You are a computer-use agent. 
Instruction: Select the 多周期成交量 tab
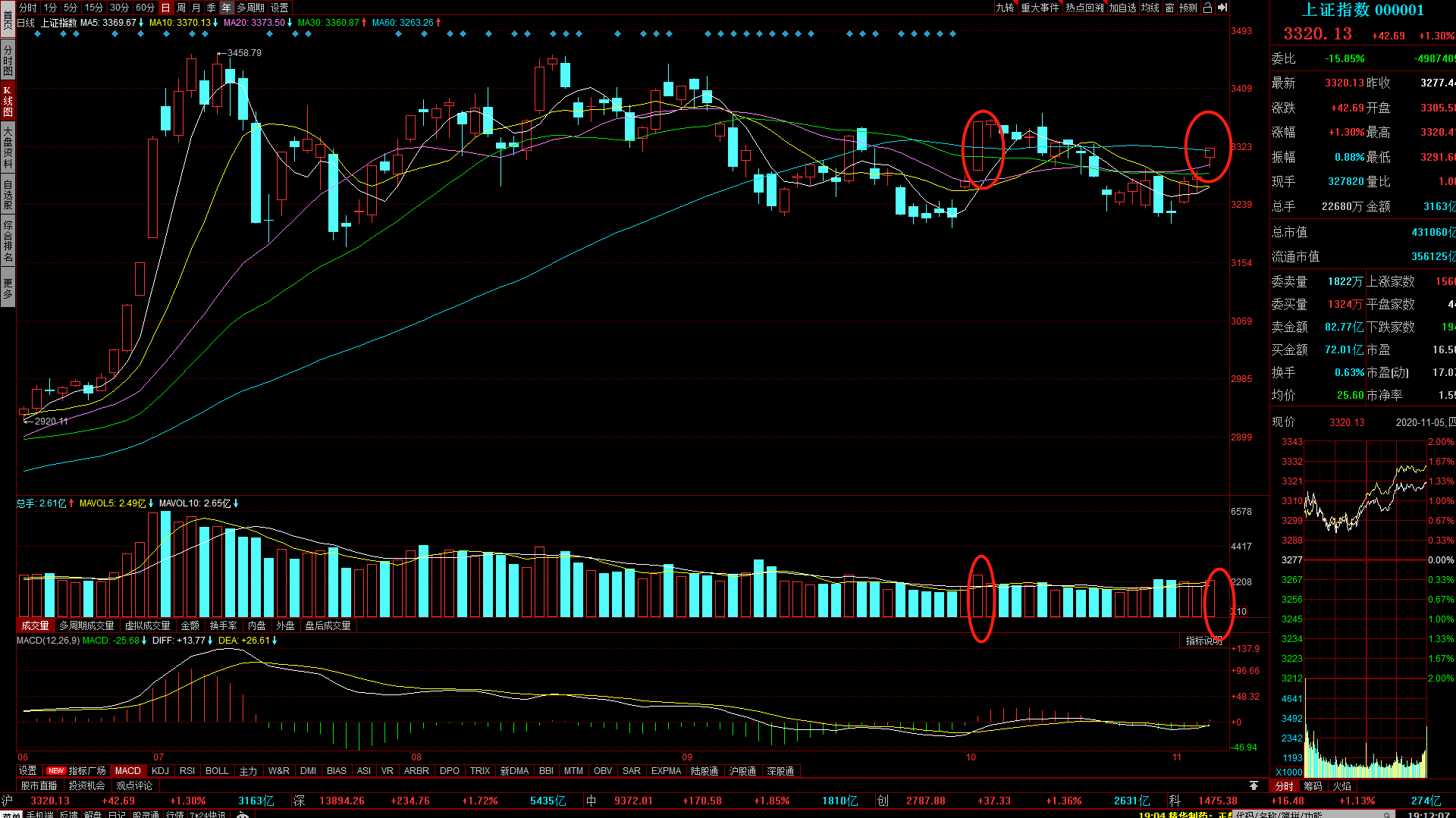86,625
